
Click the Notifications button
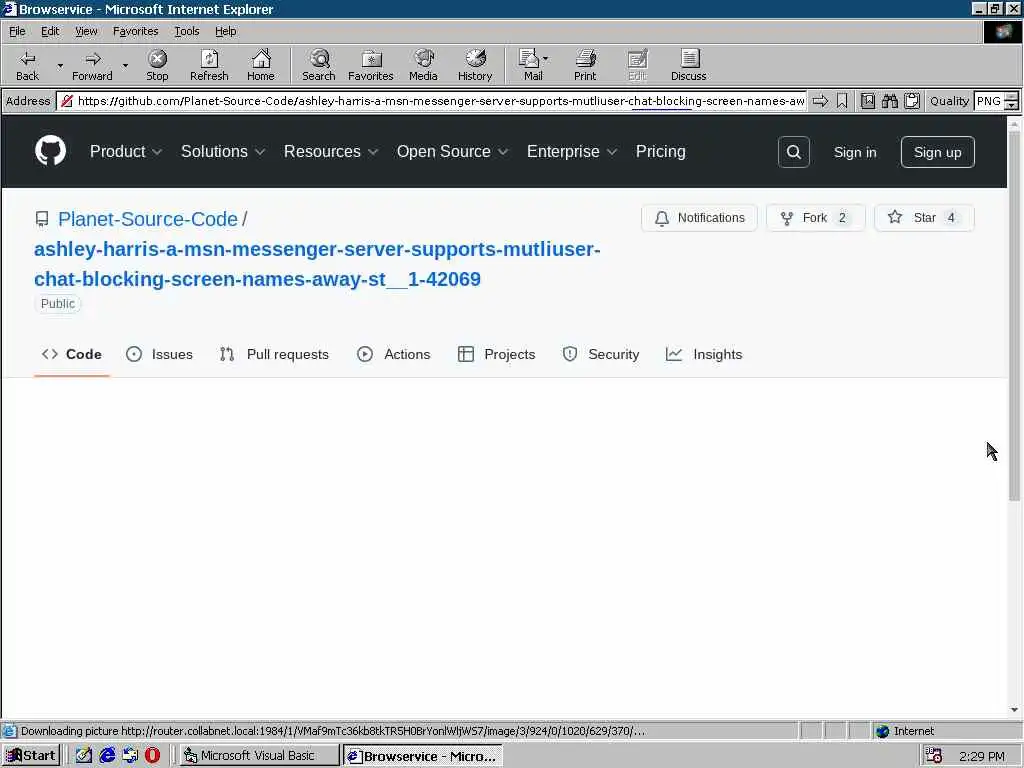click(x=699, y=217)
